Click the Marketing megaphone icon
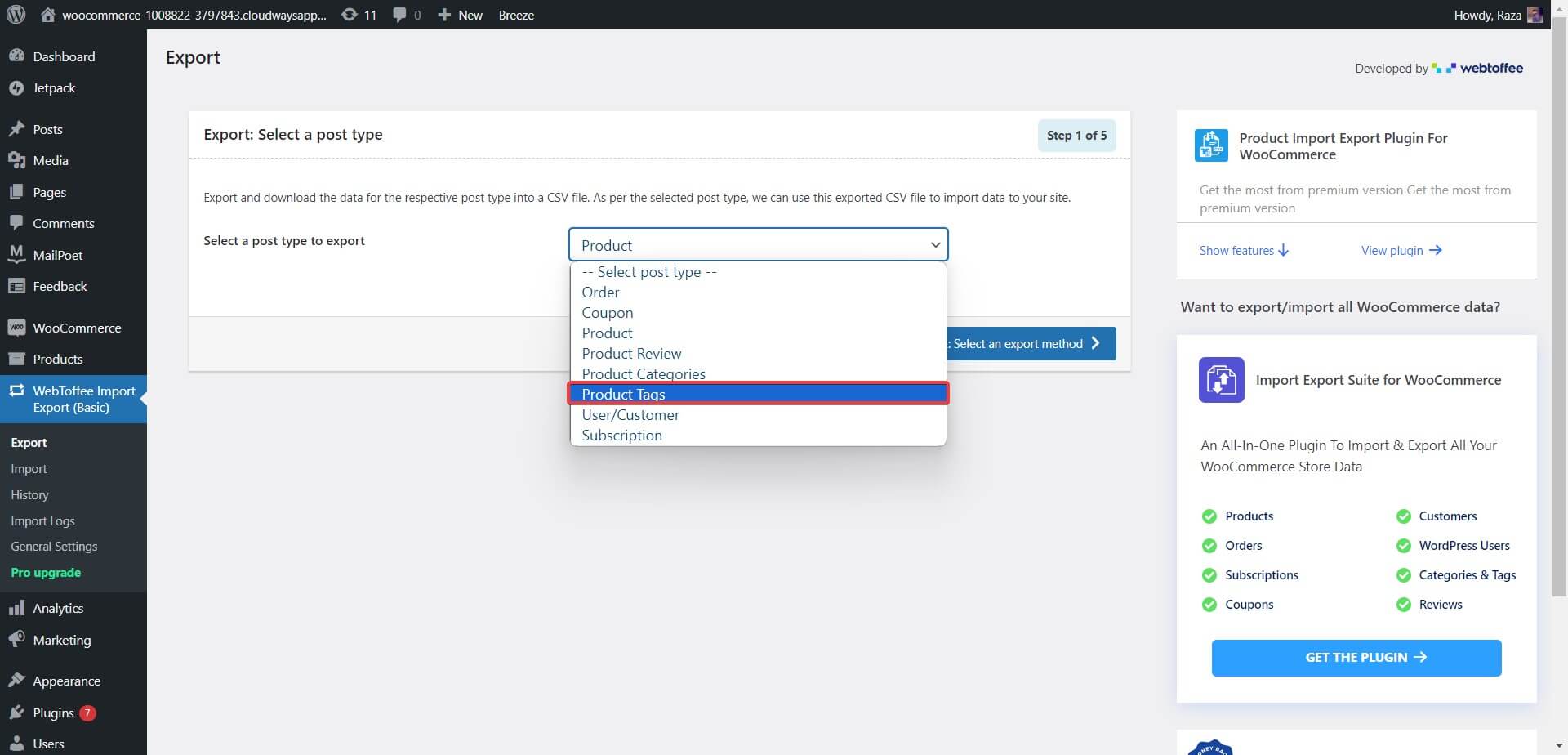Viewport: 1568px width, 755px height. [16, 640]
